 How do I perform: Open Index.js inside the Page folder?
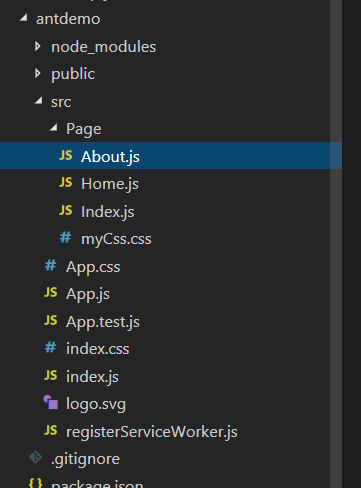108,212
